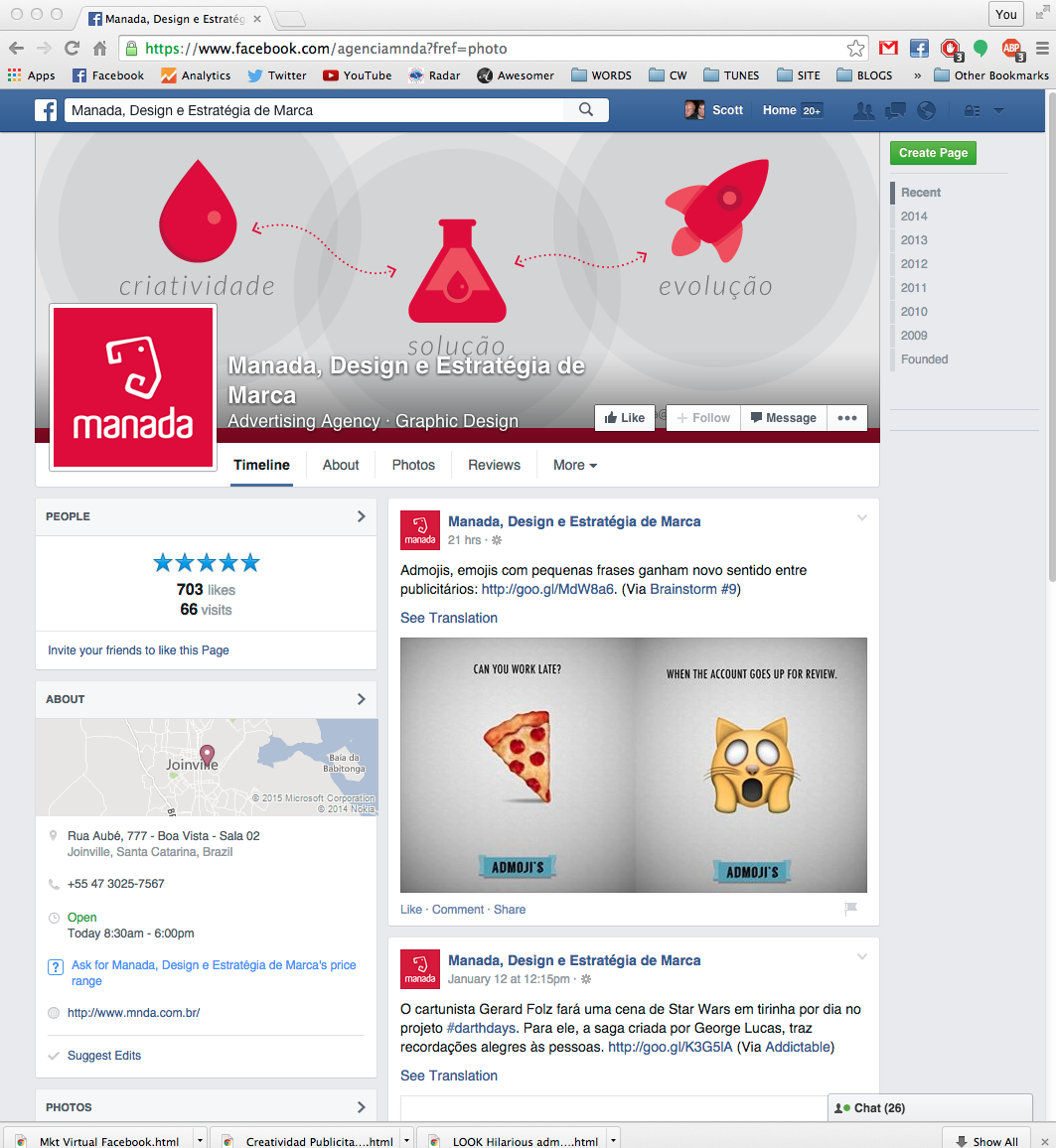Switch to the Photos tab

pyautogui.click(x=413, y=465)
